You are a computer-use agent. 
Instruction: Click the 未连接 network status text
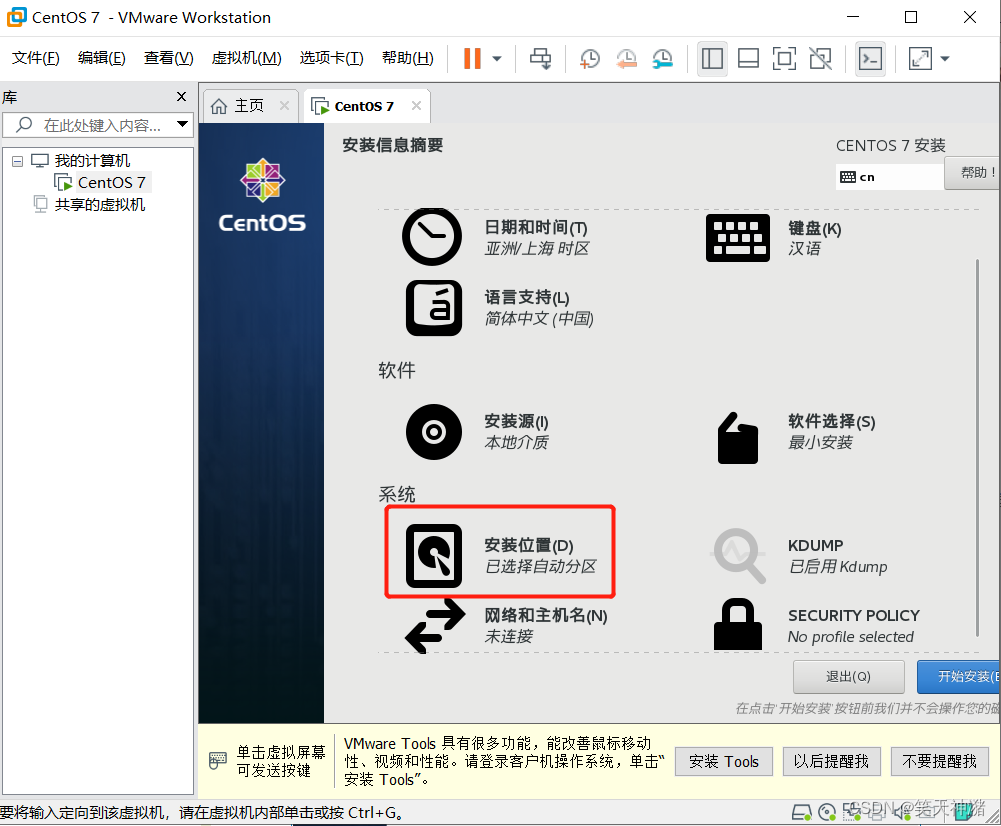click(509, 636)
